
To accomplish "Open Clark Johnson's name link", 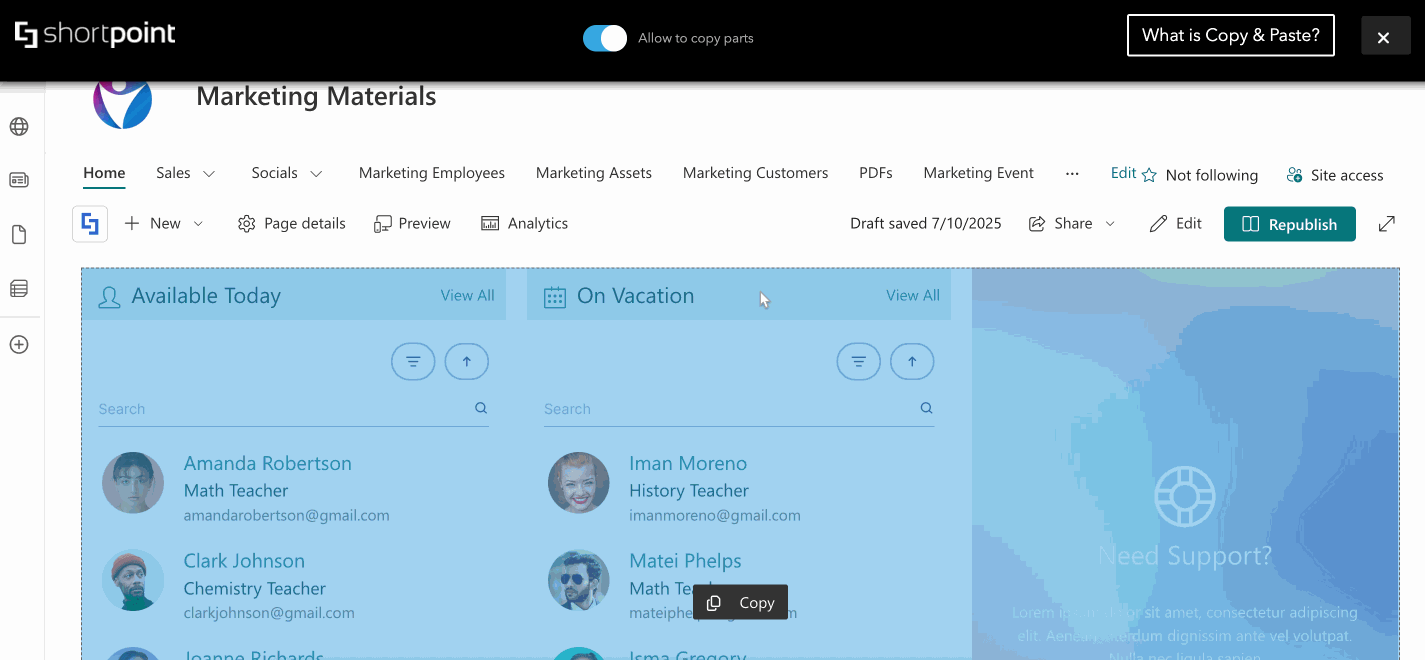I will click(244, 561).
